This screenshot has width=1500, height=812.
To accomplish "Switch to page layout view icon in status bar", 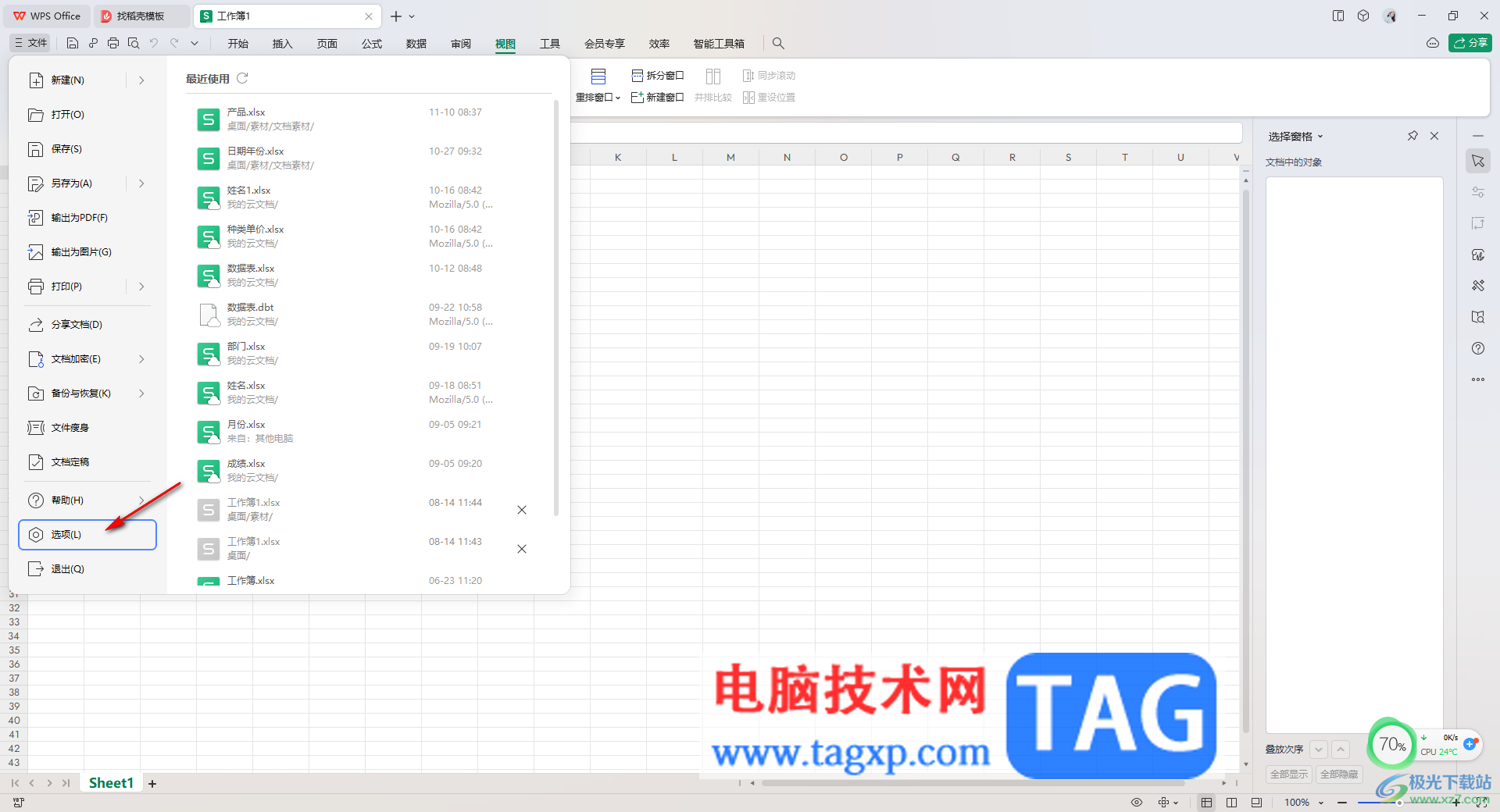I will [x=1232, y=803].
